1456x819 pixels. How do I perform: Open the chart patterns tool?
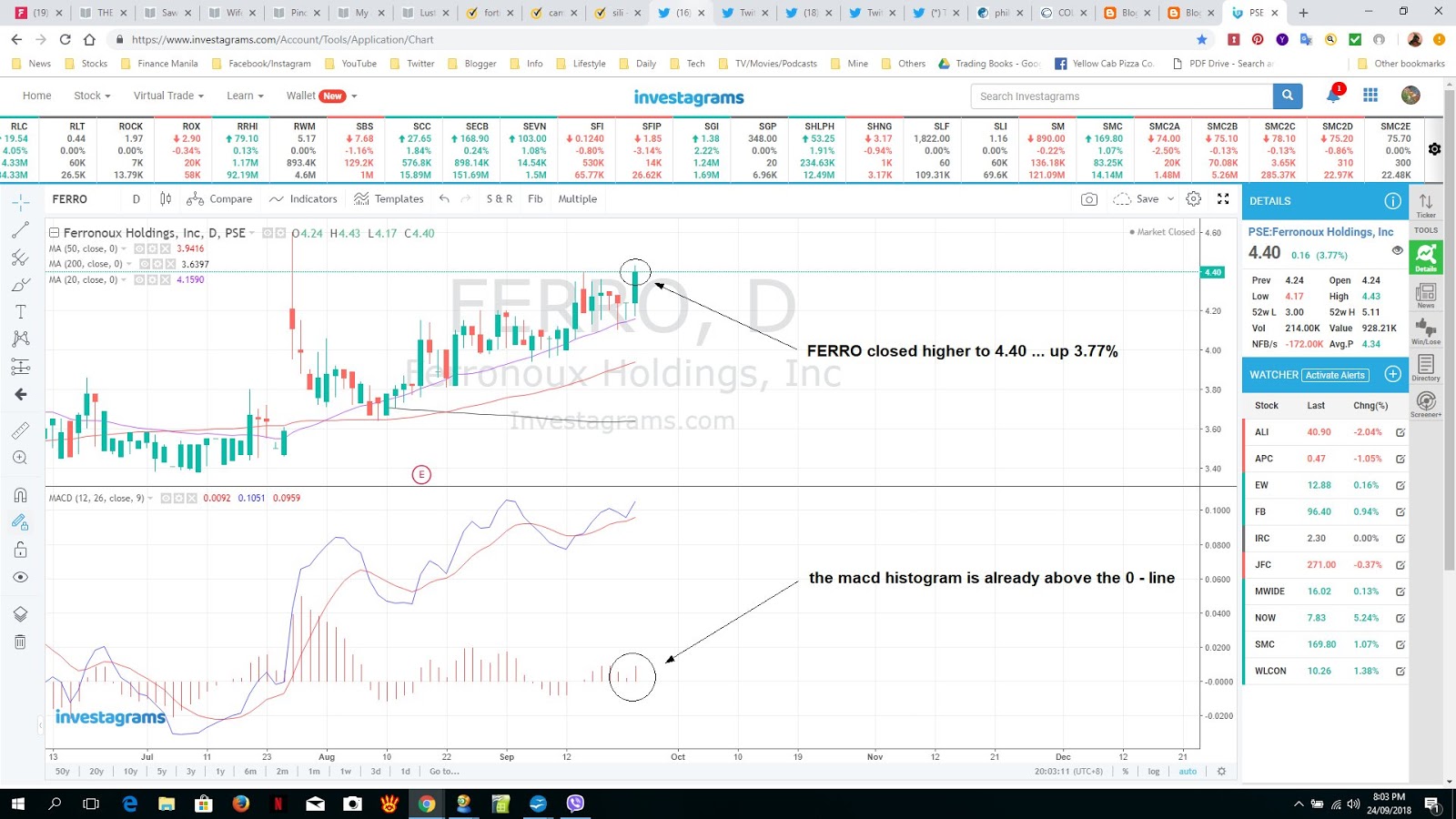click(20, 339)
